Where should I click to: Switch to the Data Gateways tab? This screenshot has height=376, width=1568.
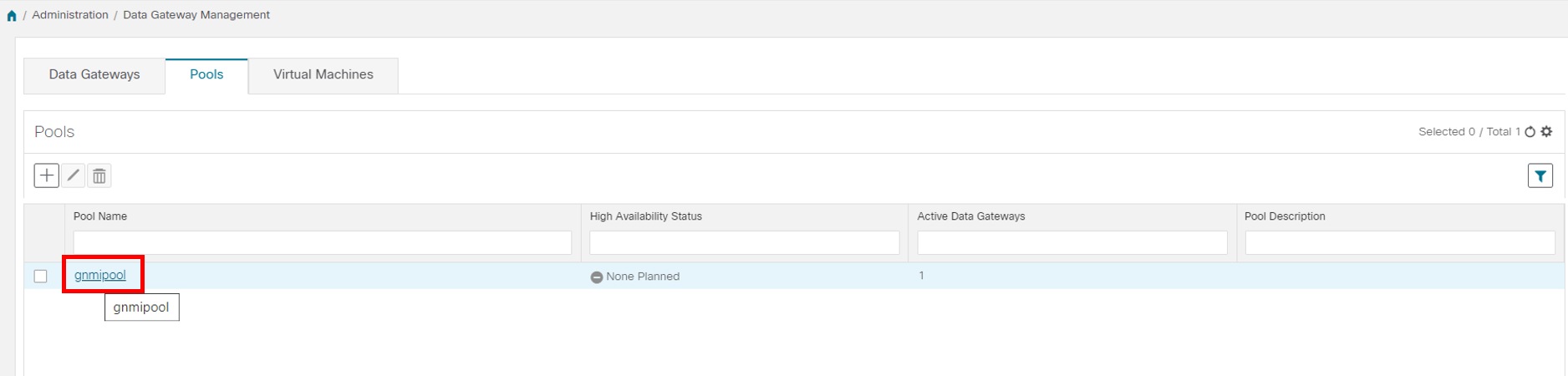pos(94,75)
